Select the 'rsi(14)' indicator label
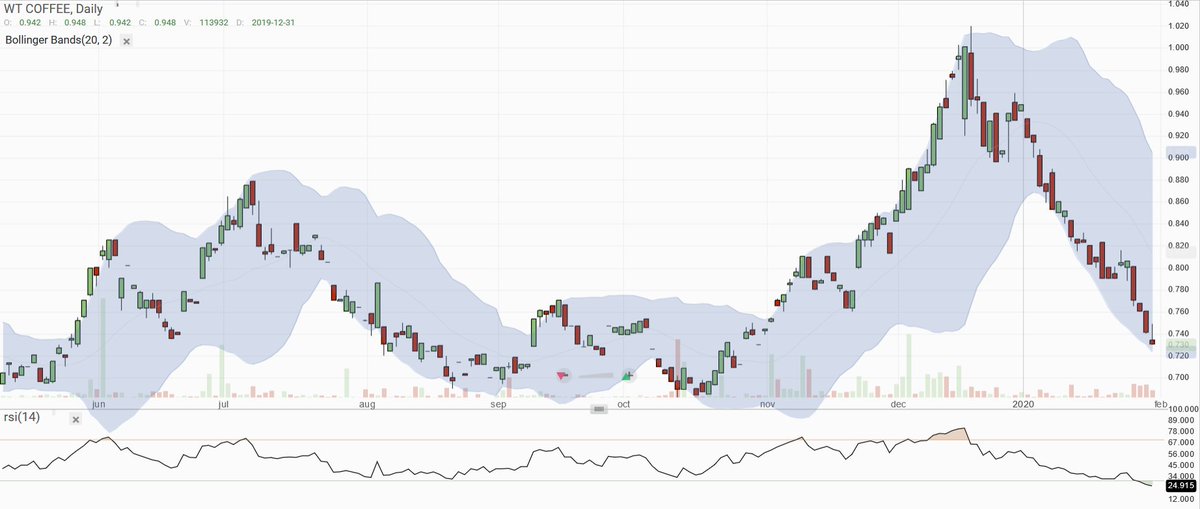The image size is (1200, 509). [x=22, y=417]
